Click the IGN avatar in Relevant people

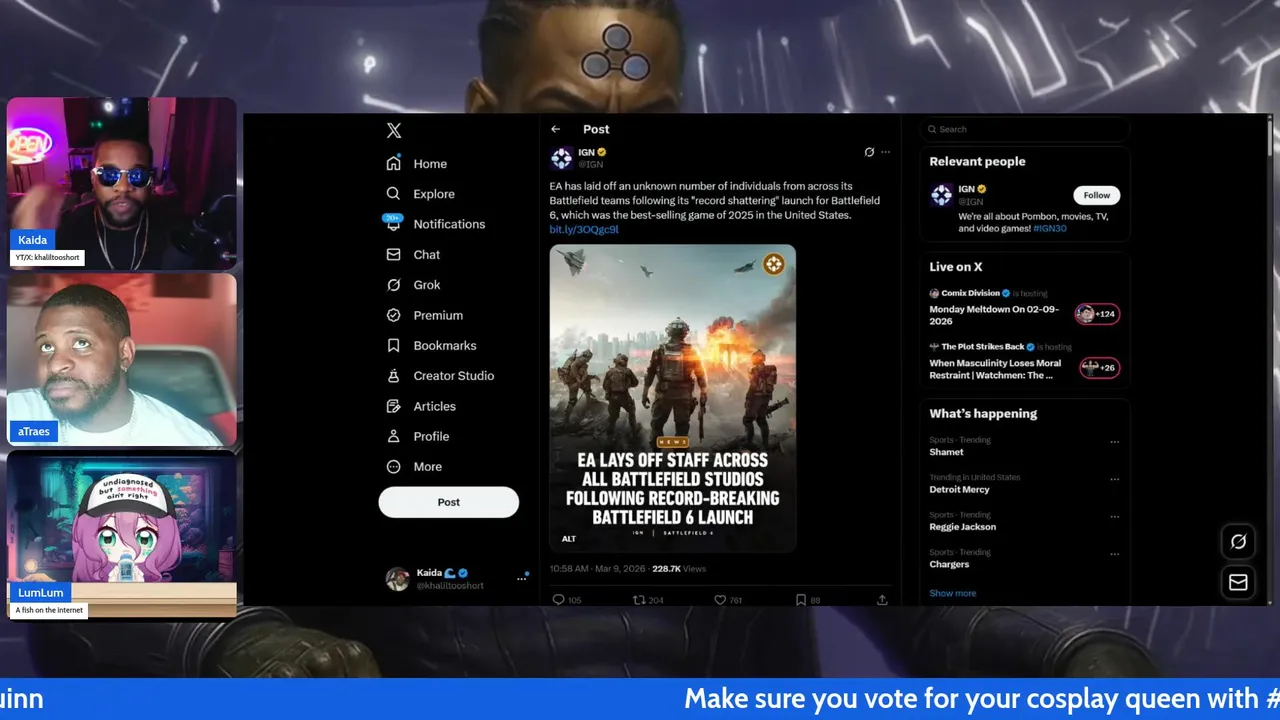pos(941,195)
